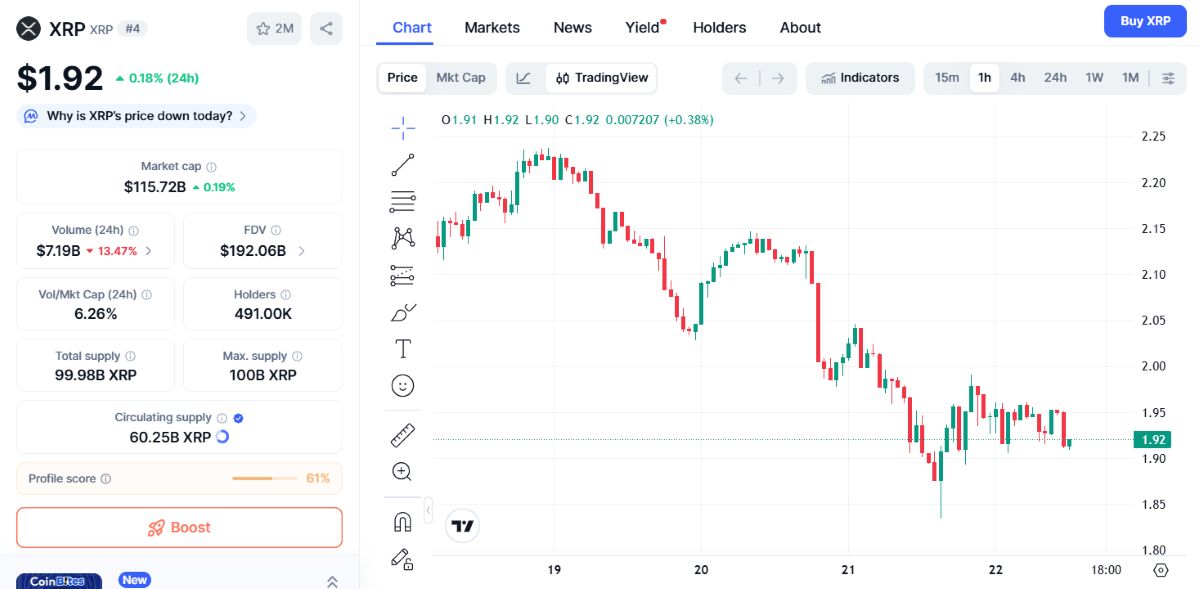Open the Holders tab

tap(720, 28)
